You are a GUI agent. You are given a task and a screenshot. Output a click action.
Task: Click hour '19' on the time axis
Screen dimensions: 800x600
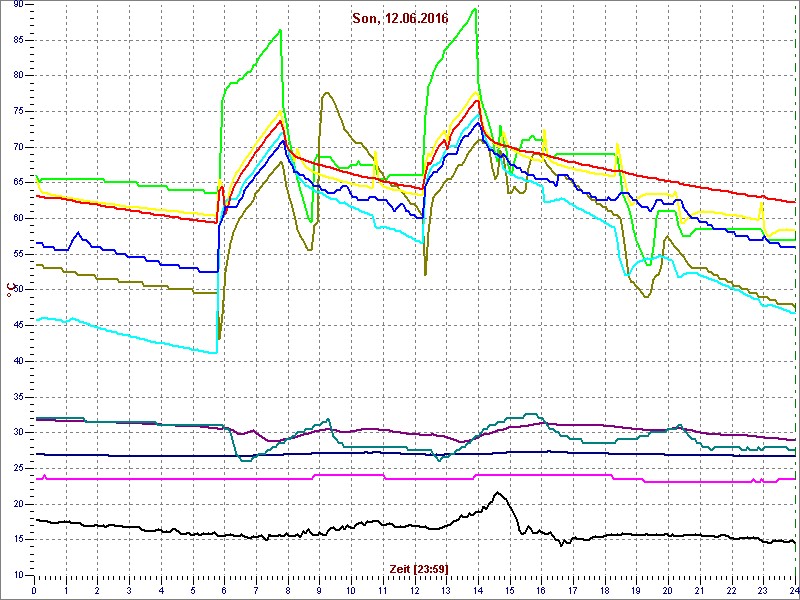[637, 589]
